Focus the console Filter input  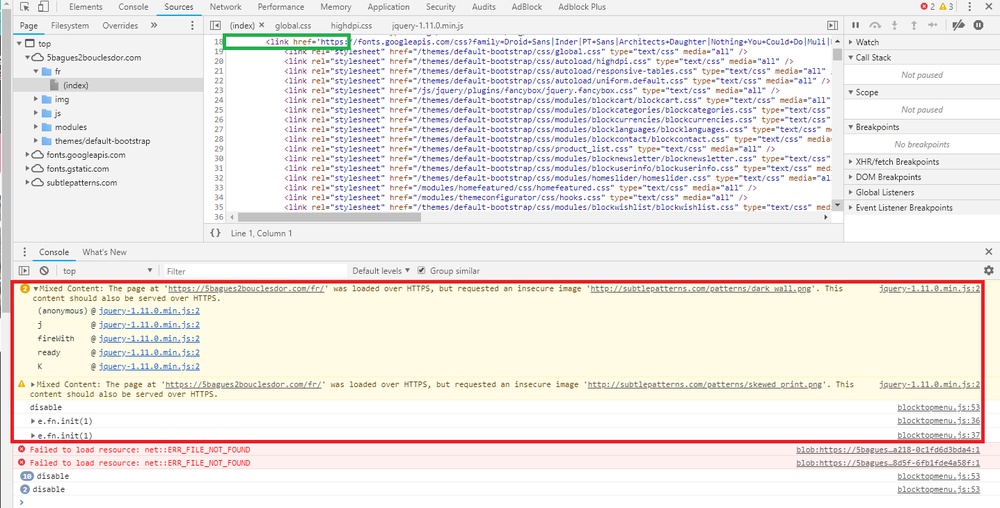pyautogui.click(x=255, y=271)
